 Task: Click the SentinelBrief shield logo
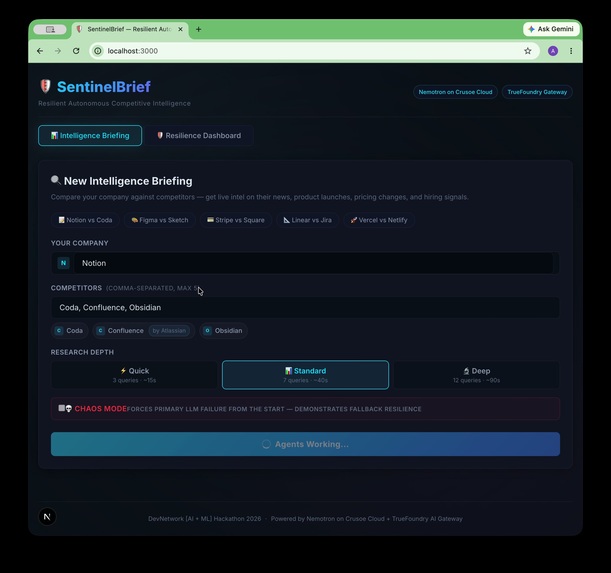pos(46,86)
